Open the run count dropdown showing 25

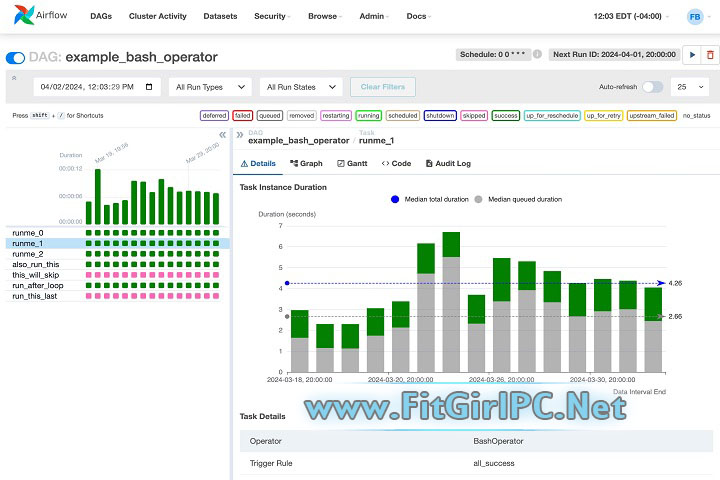691,87
